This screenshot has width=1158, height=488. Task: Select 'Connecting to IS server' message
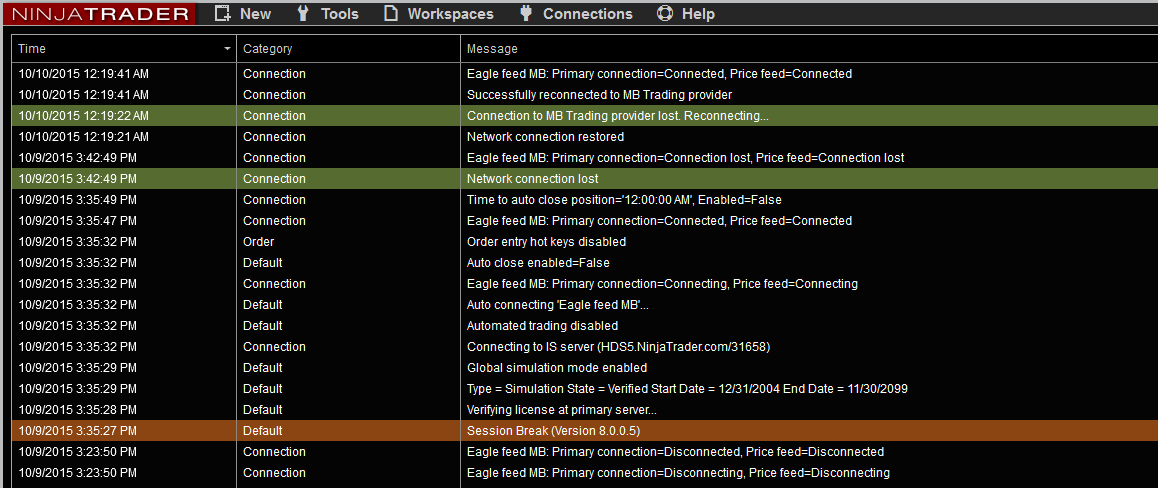[x=619, y=346]
